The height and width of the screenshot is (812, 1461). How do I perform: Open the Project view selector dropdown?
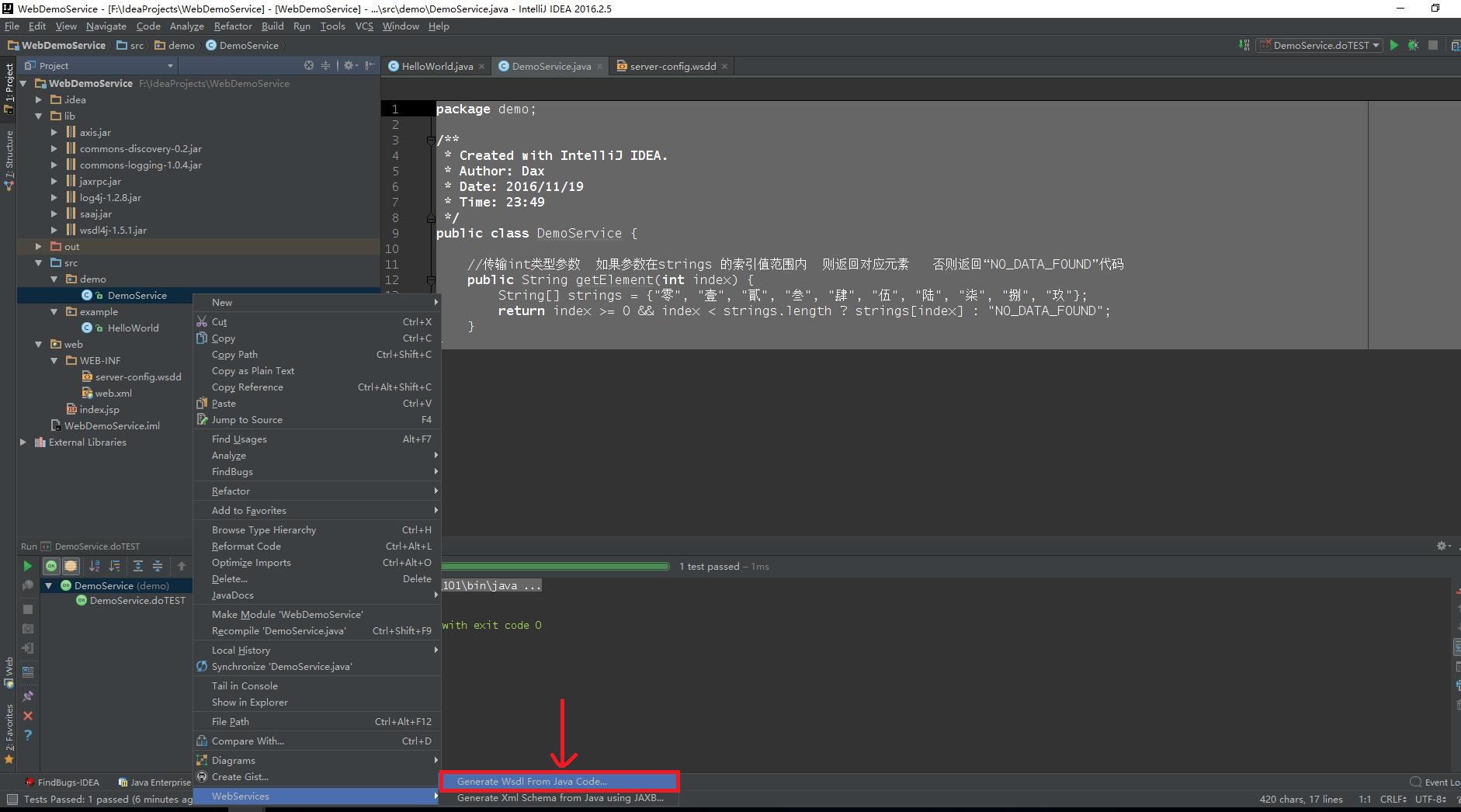(99, 66)
